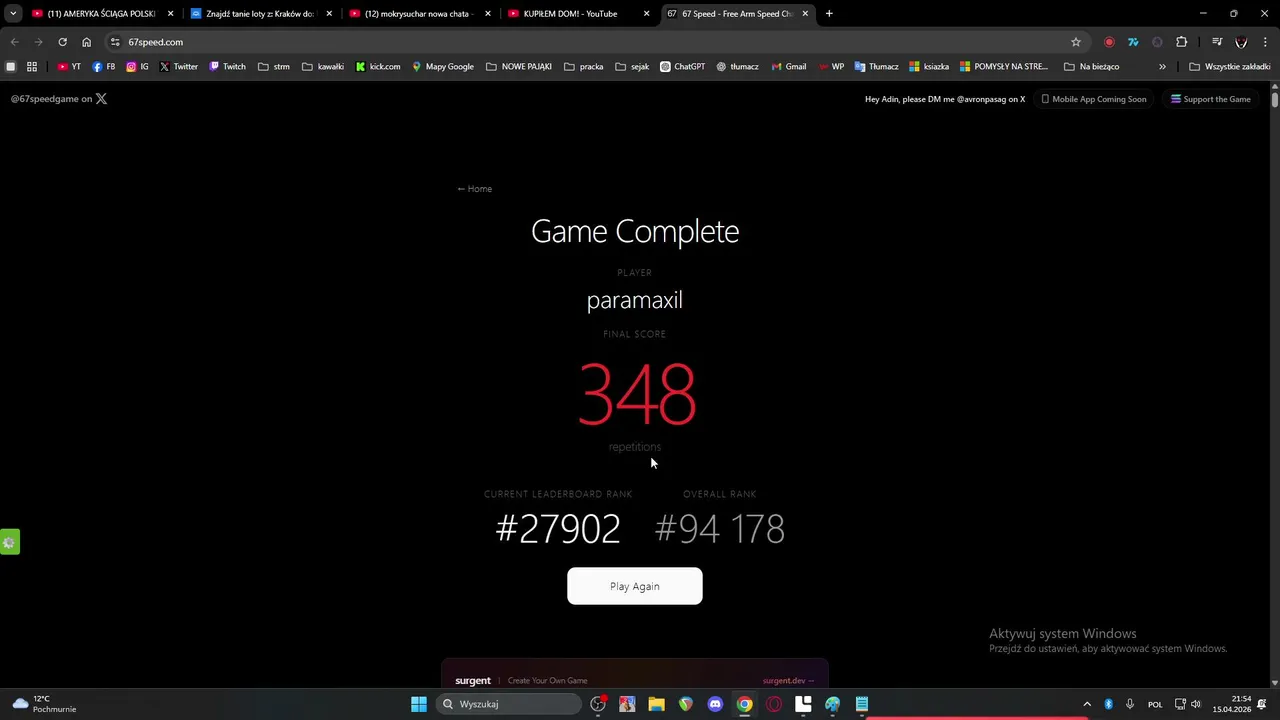Open YT bookmark
Image resolution: width=1280 pixels, height=720 pixels.
(x=69, y=67)
